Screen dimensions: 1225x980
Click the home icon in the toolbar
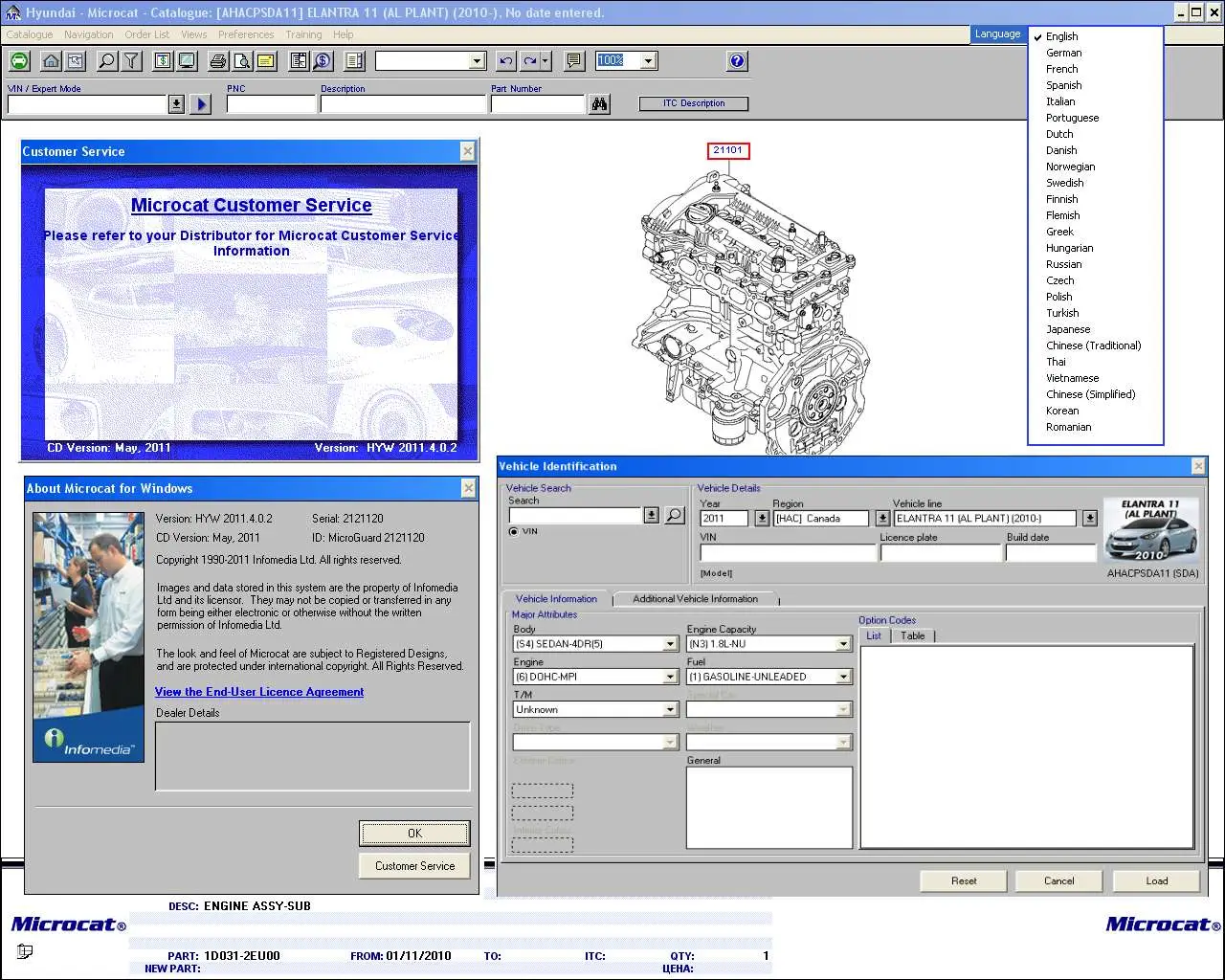pyautogui.click(x=52, y=61)
